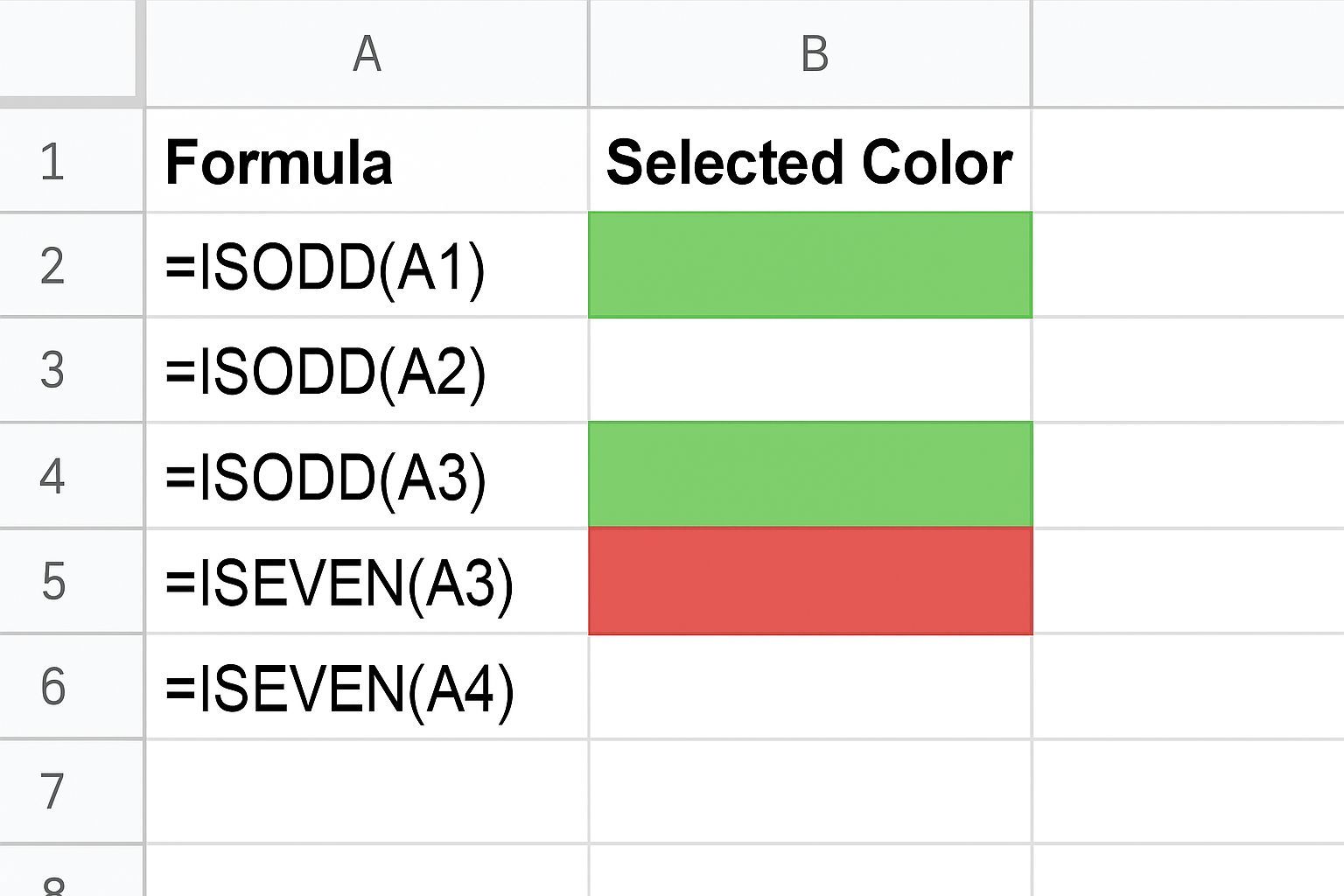Click the "Formula" header cell
Screen dimensions: 1344x896
tap(367, 161)
